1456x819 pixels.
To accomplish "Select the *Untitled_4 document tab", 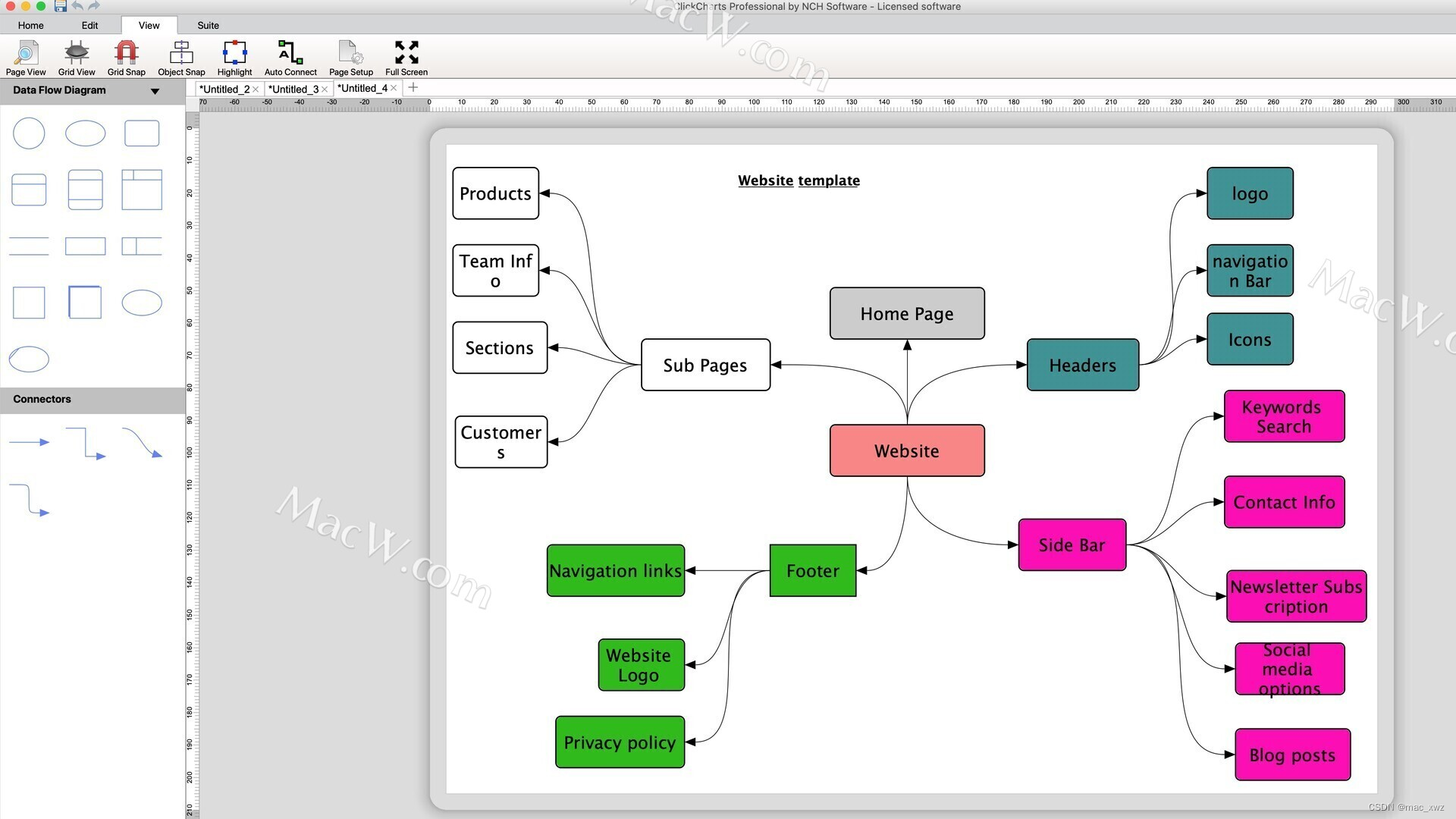I will click(362, 88).
